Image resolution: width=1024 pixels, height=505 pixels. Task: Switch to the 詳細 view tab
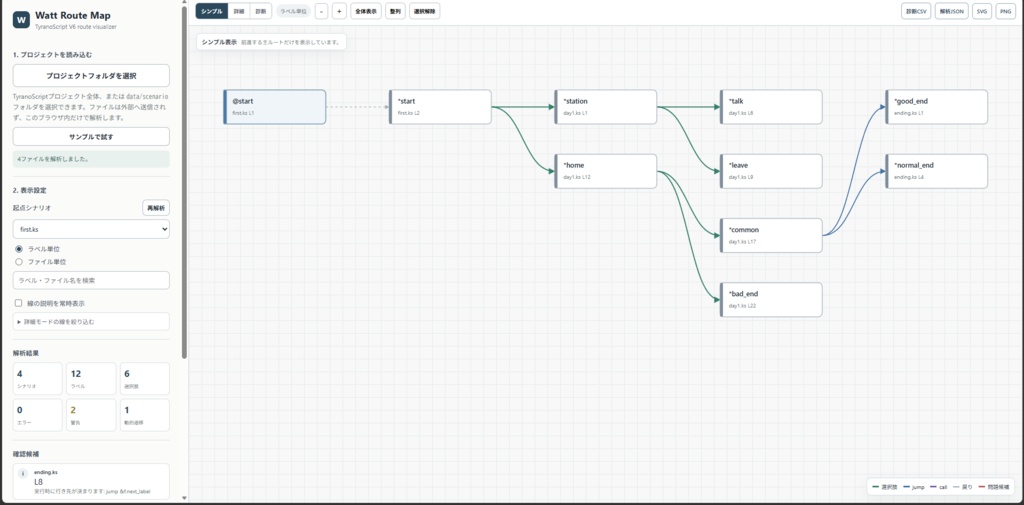(239, 11)
